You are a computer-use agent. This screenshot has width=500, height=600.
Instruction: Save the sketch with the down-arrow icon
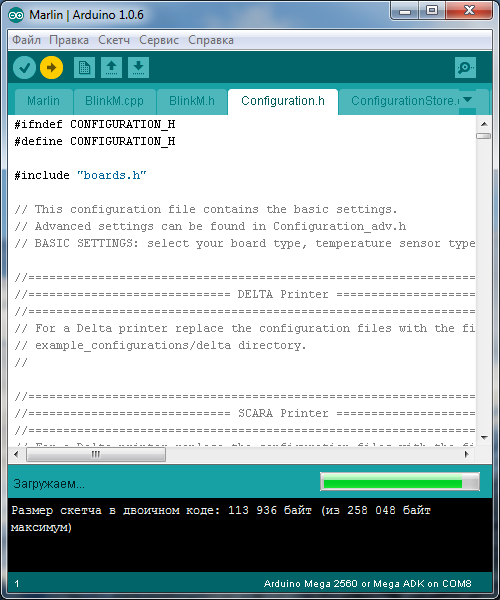click(x=138, y=68)
